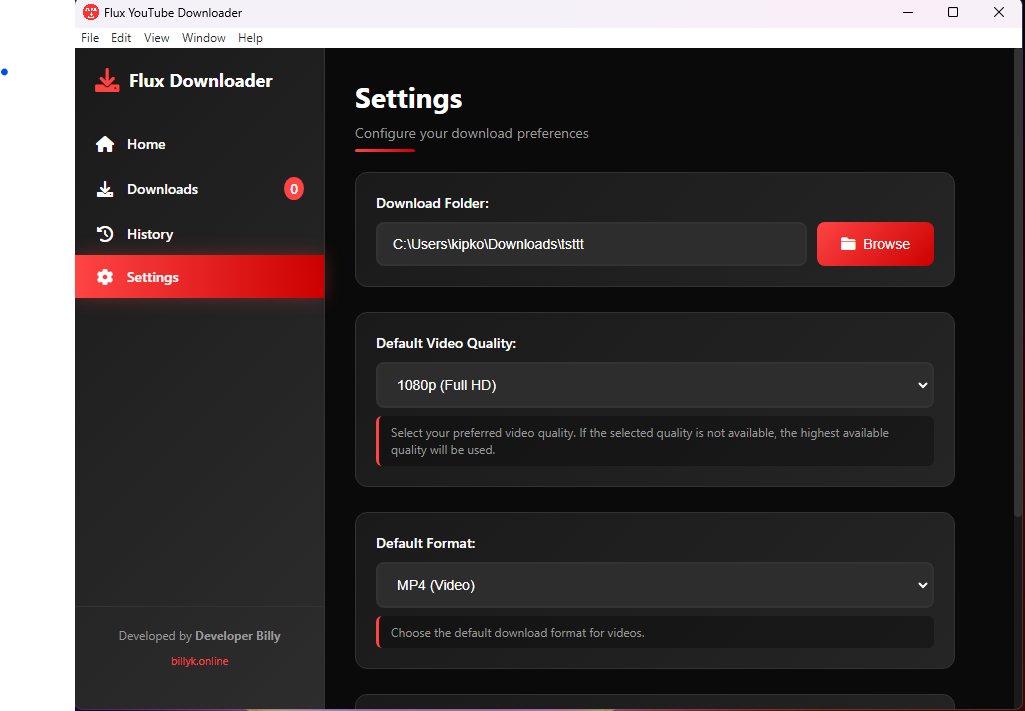Screen dimensions: 1025x711
Task: Click the Settings gear icon in sidebar
Action: click(105, 277)
